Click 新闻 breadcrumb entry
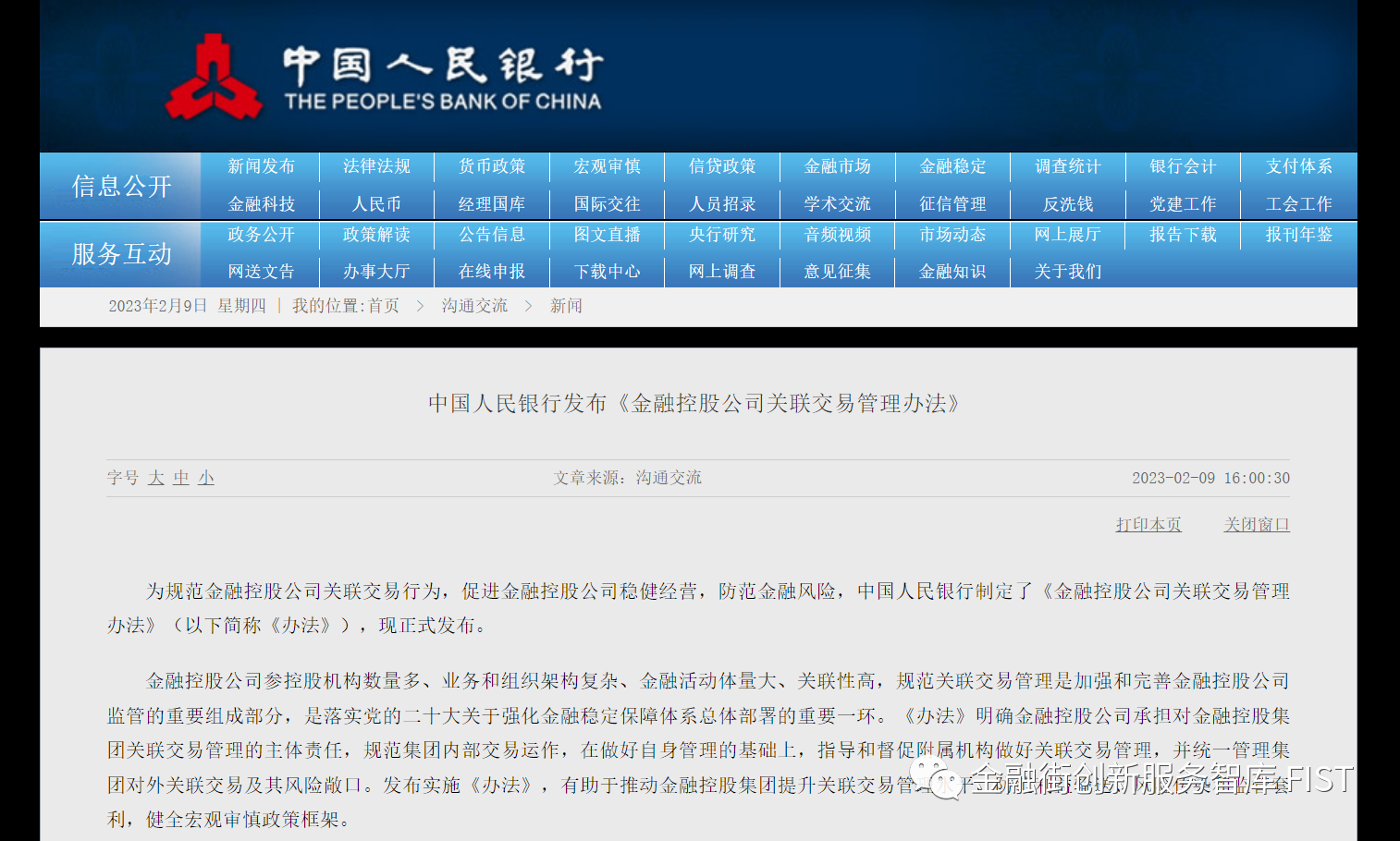The image size is (1400, 841). (x=566, y=306)
